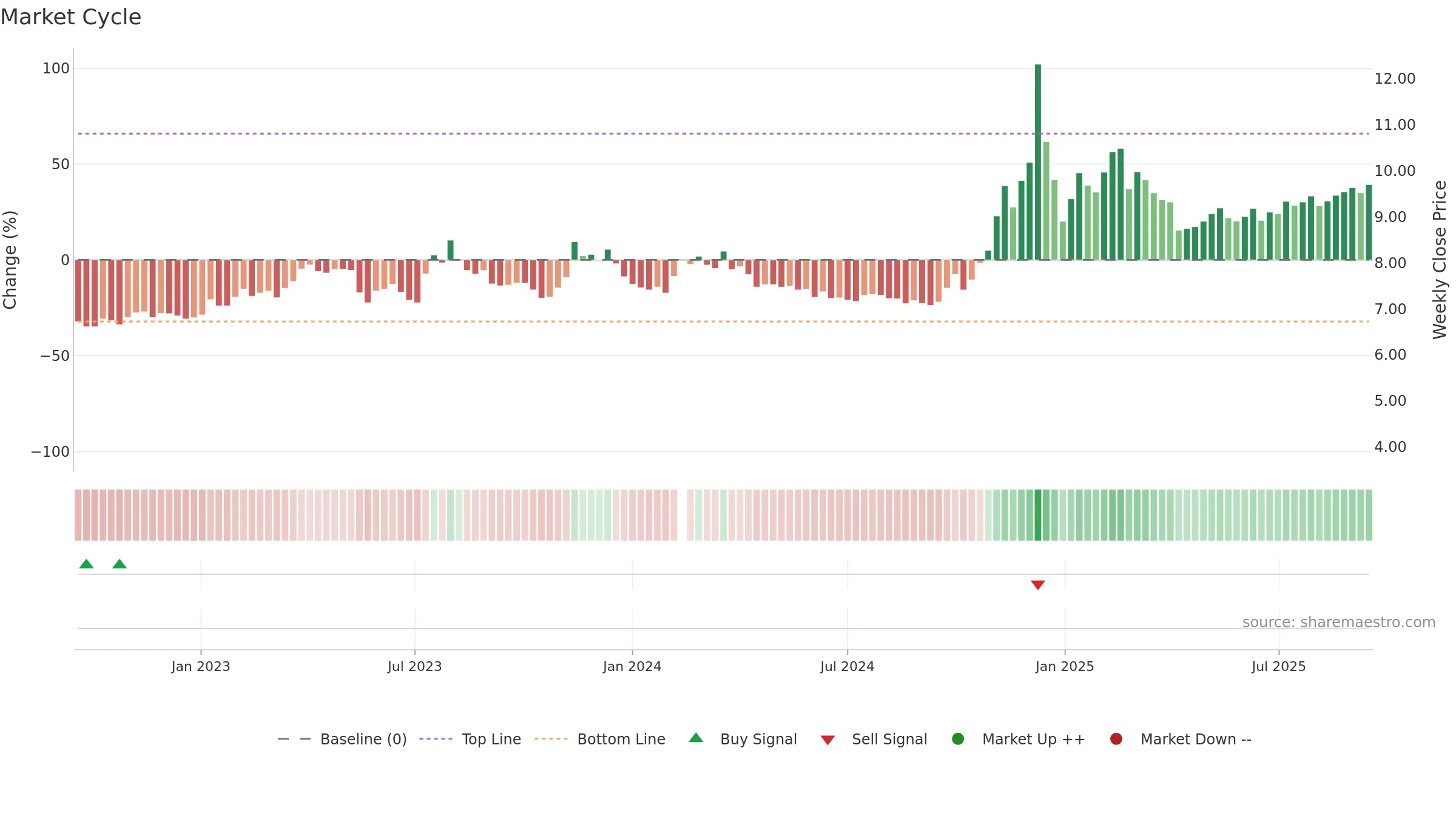Toggle the Bottom Line legend entry
This screenshot has width=1456, height=819.
tap(600, 740)
